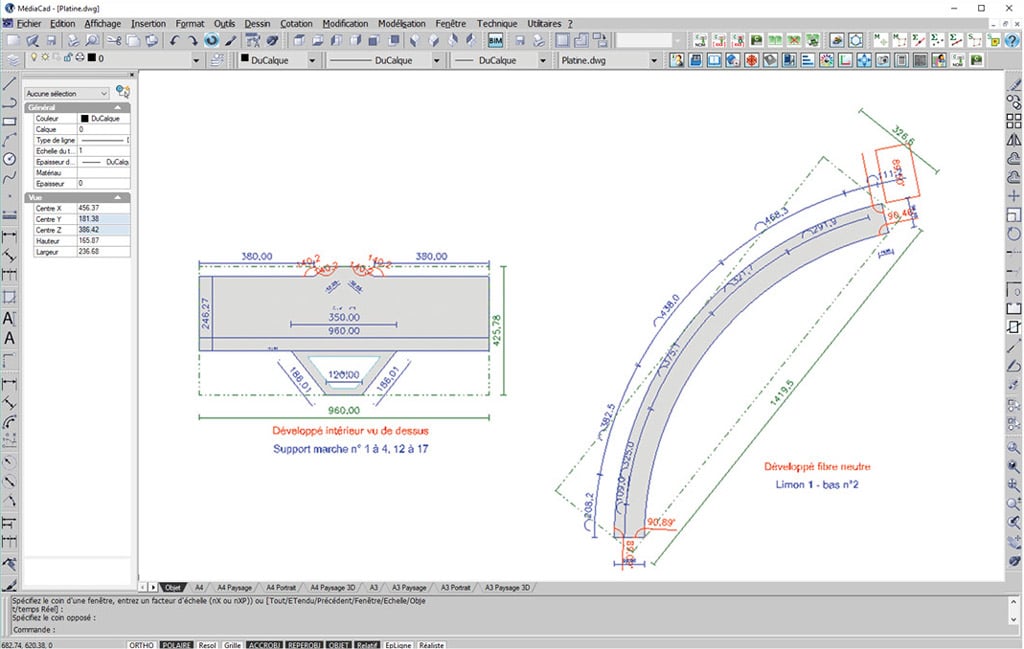Image resolution: width=1024 pixels, height=649 pixels.
Task: Toggle POLAIRE tracking in status bar
Action: click(177, 644)
